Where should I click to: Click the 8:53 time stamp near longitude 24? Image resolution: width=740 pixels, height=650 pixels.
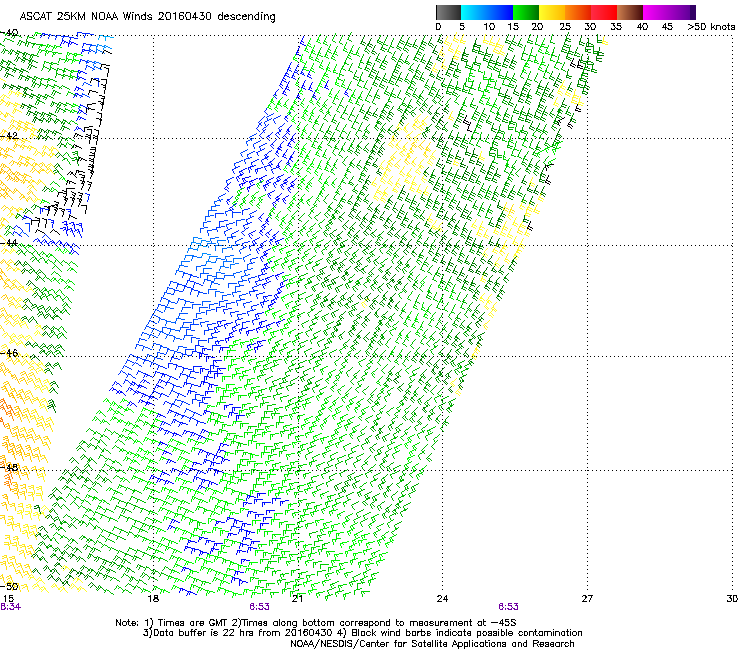click(508, 607)
